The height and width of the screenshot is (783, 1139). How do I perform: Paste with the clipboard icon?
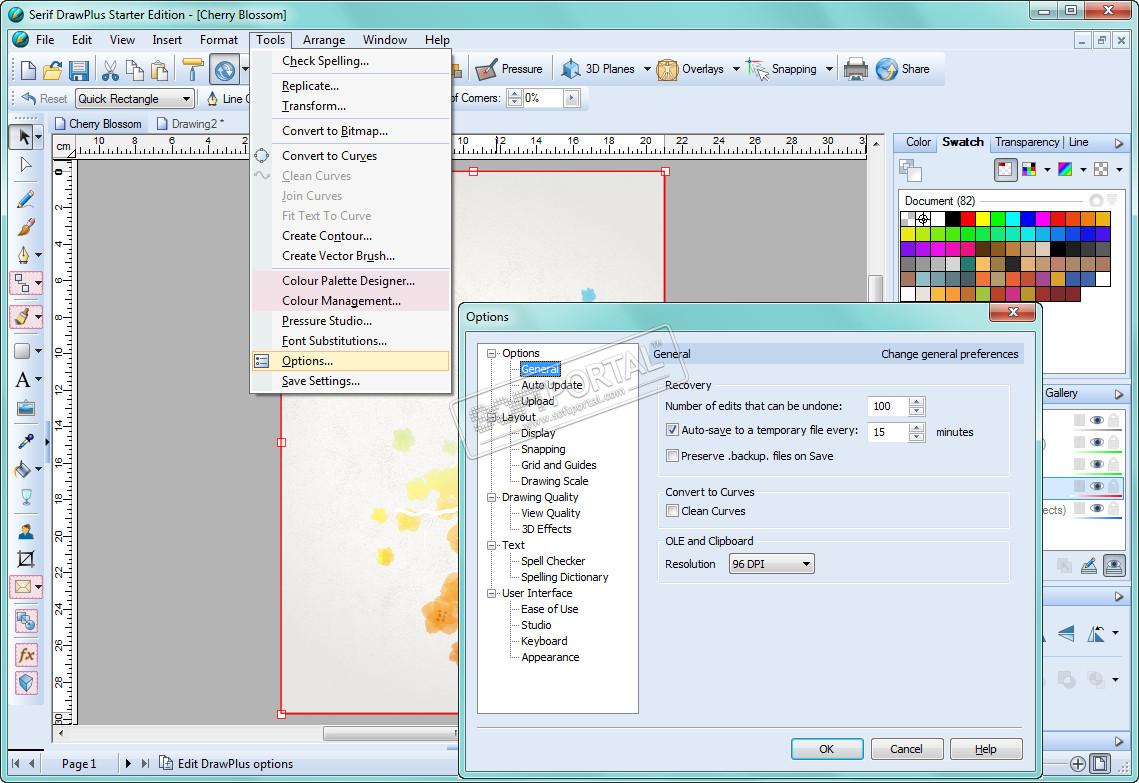(x=159, y=70)
